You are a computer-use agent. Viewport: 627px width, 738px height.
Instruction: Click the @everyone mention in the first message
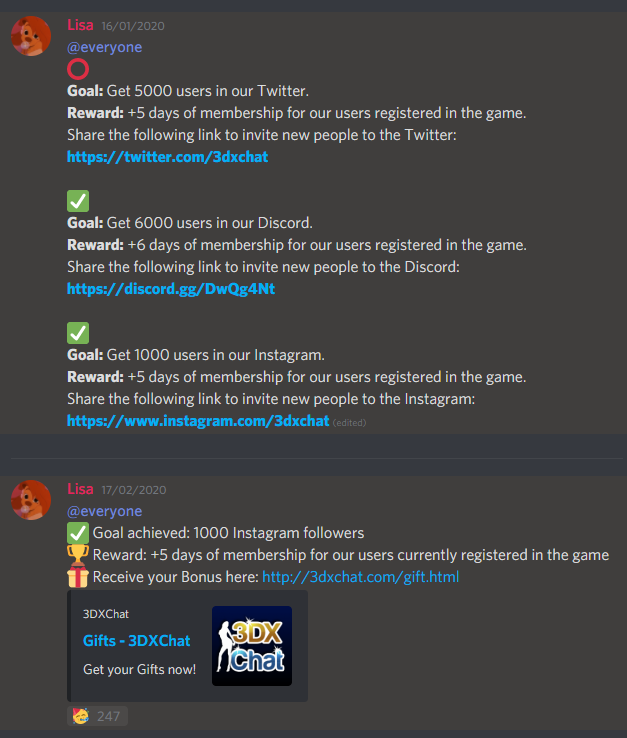(104, 47)
